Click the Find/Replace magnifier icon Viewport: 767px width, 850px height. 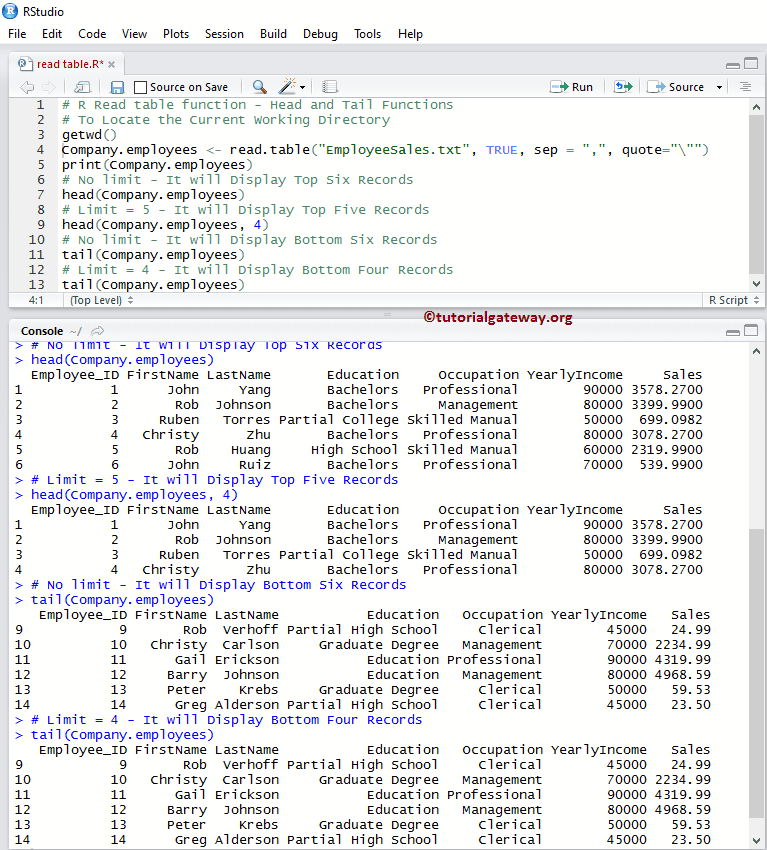click(259, 87)
